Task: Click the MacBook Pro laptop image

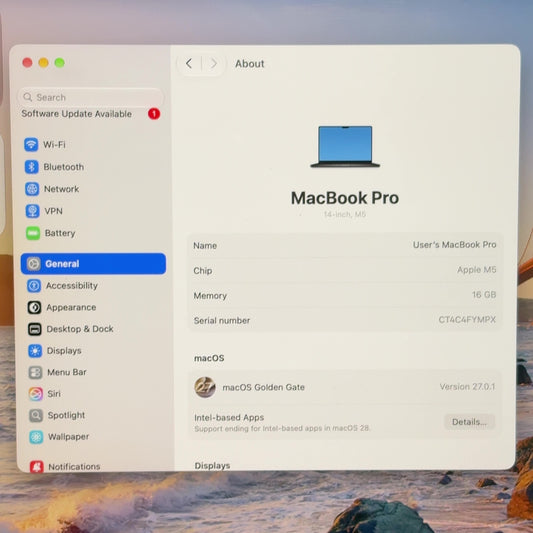Action: [345, 147]
